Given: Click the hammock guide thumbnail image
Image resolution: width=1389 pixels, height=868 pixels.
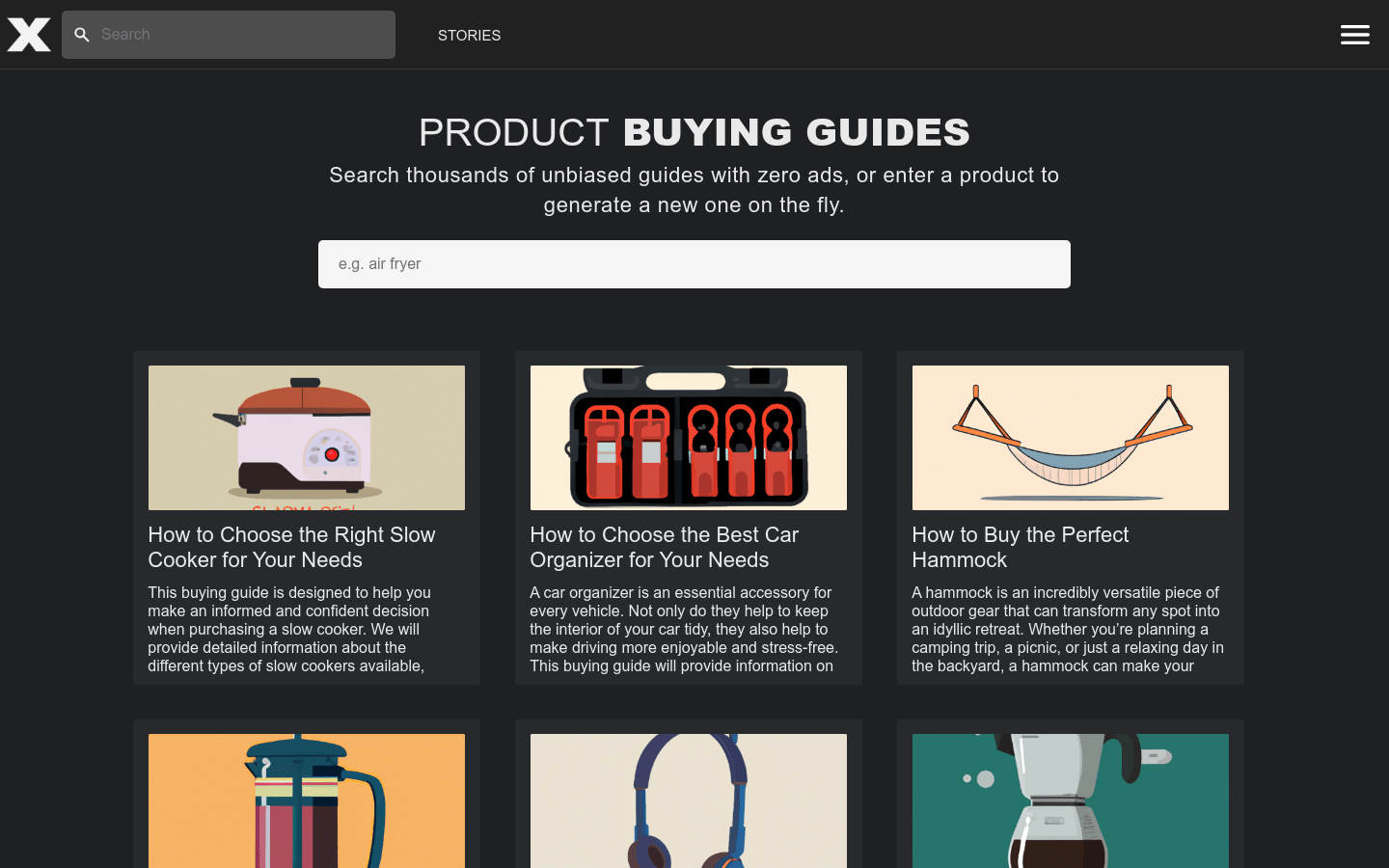Looking at the screenshot, I should 1070,437.
